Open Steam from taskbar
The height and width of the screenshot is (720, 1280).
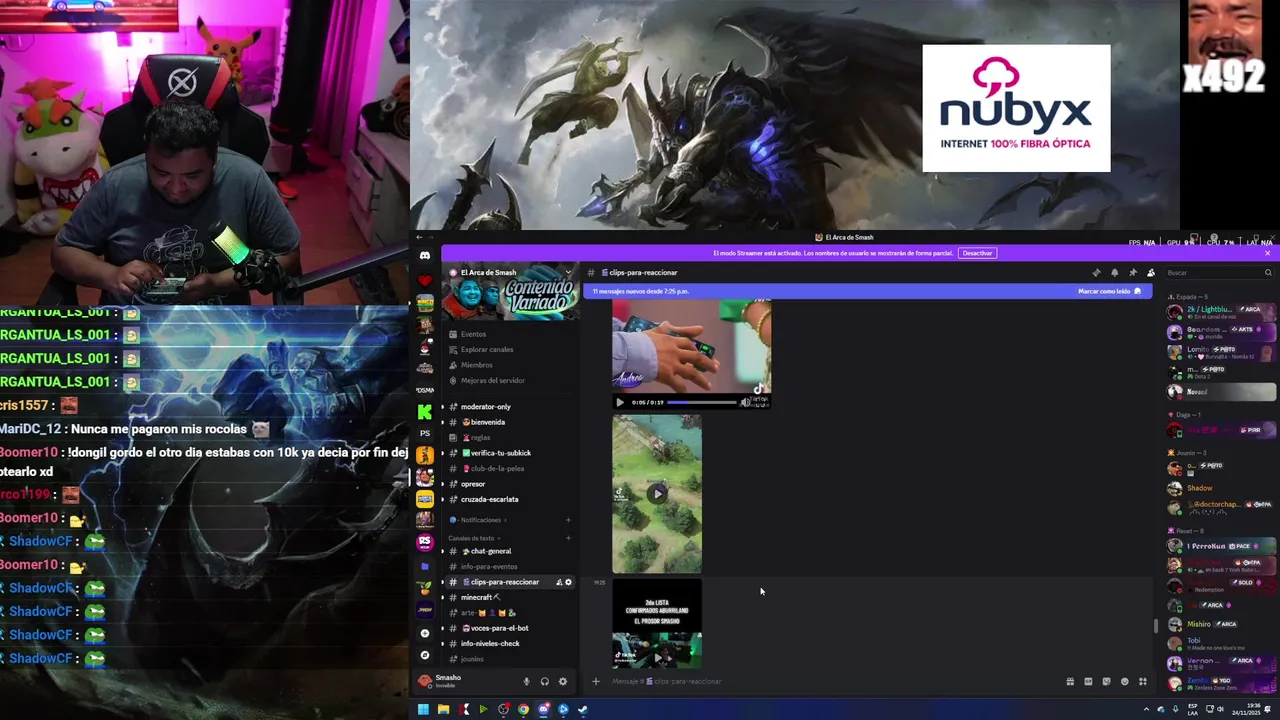pos(583,709)
